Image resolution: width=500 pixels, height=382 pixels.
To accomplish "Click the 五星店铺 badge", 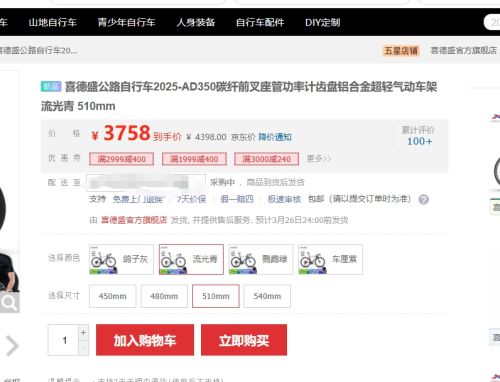I will [401, 51].
